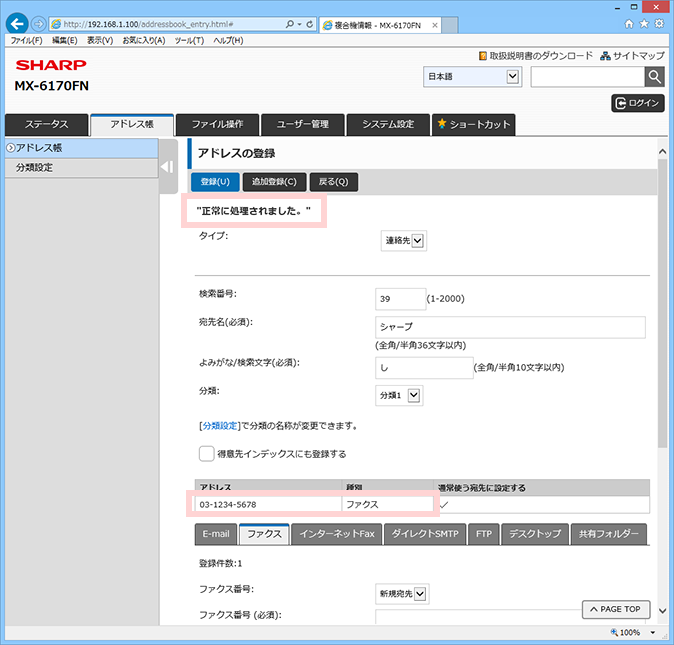This screenshot has height=645, width=674.
Task: Close the MX-6170FN browser tab
Action: 435,25
